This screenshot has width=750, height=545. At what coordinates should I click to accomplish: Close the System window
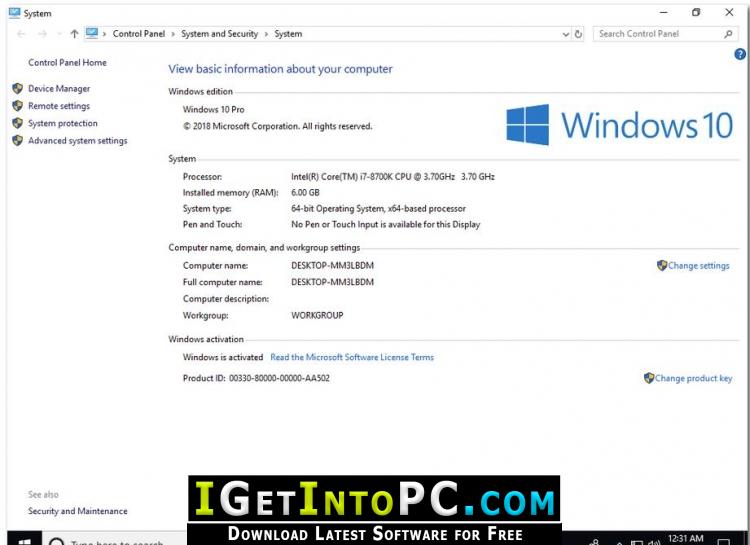[x=729, y=12]
